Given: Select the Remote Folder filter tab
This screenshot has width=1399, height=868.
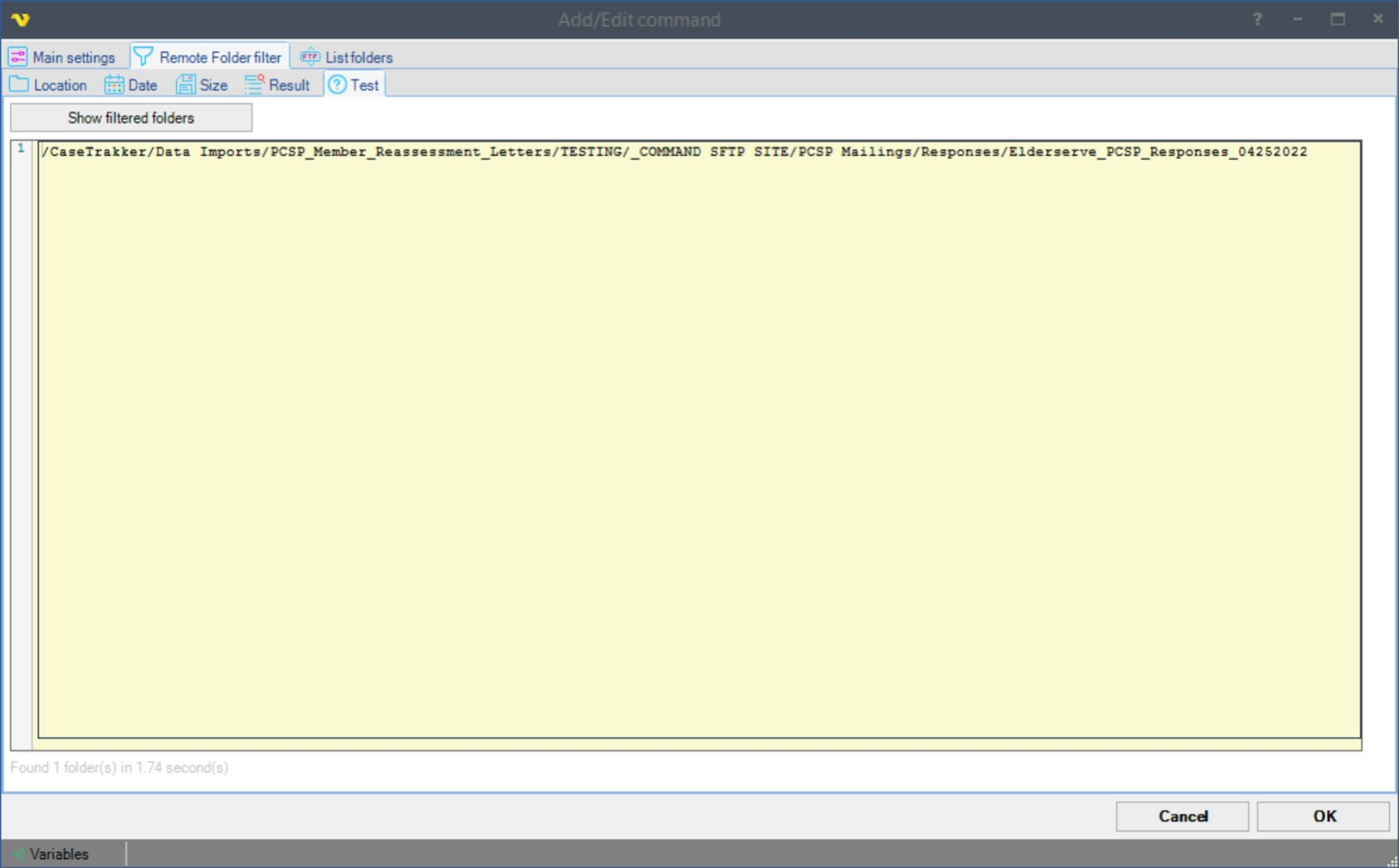Looking at the screenshot, I should [x=210, y=57].
